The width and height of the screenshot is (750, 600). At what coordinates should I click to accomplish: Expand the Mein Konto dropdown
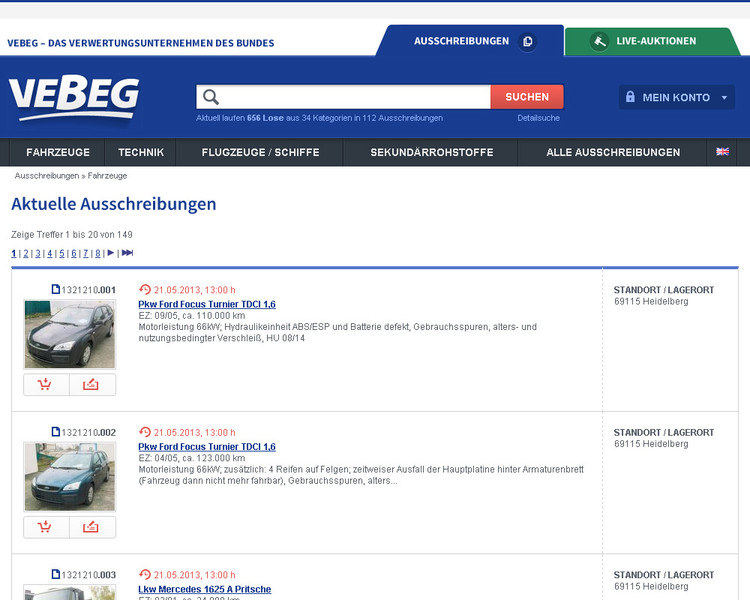click(676, 98)
